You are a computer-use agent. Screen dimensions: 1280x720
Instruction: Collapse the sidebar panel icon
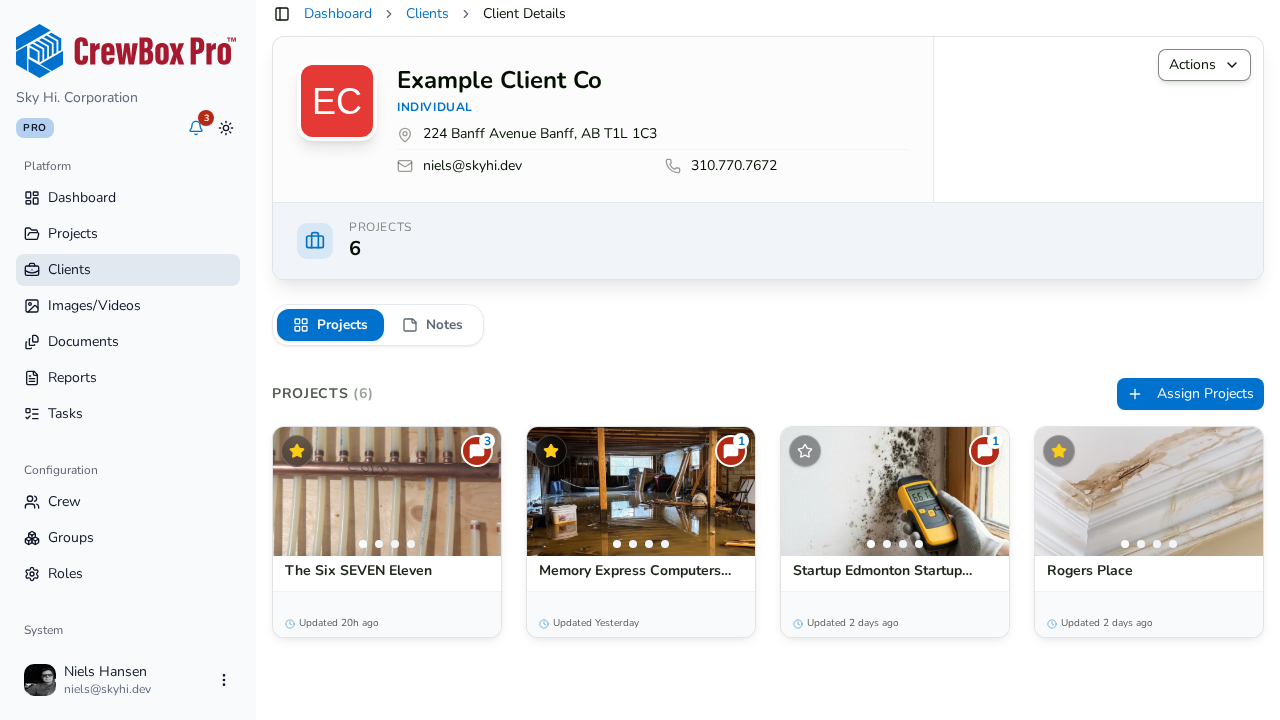[282, 14]
